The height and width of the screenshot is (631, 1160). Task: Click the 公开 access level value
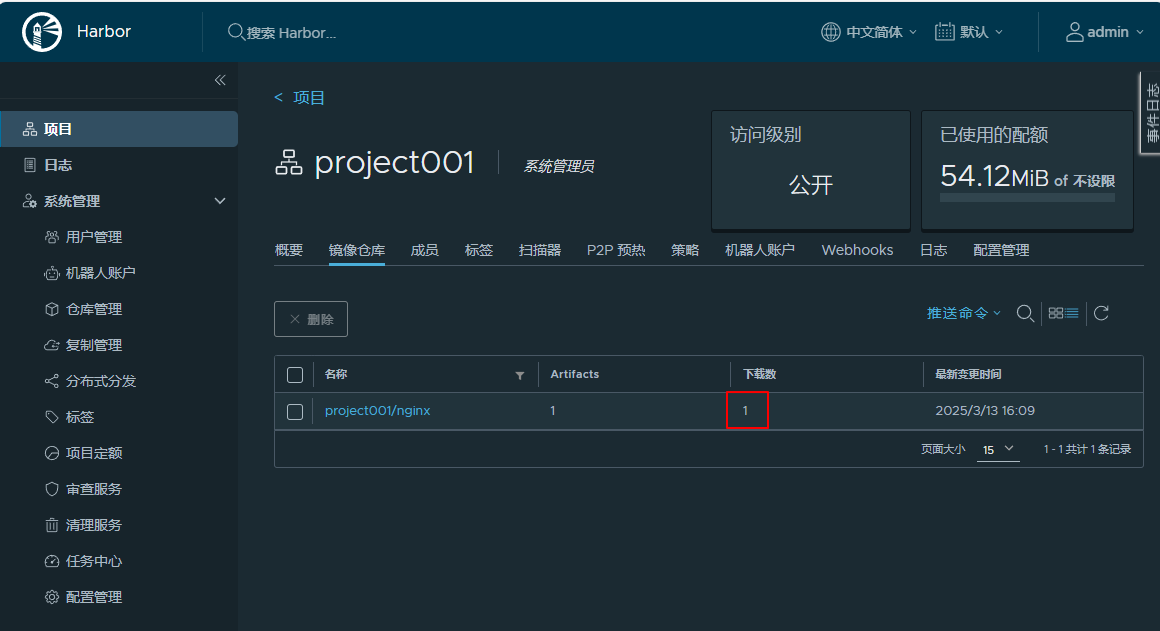(x=811, y=184)
